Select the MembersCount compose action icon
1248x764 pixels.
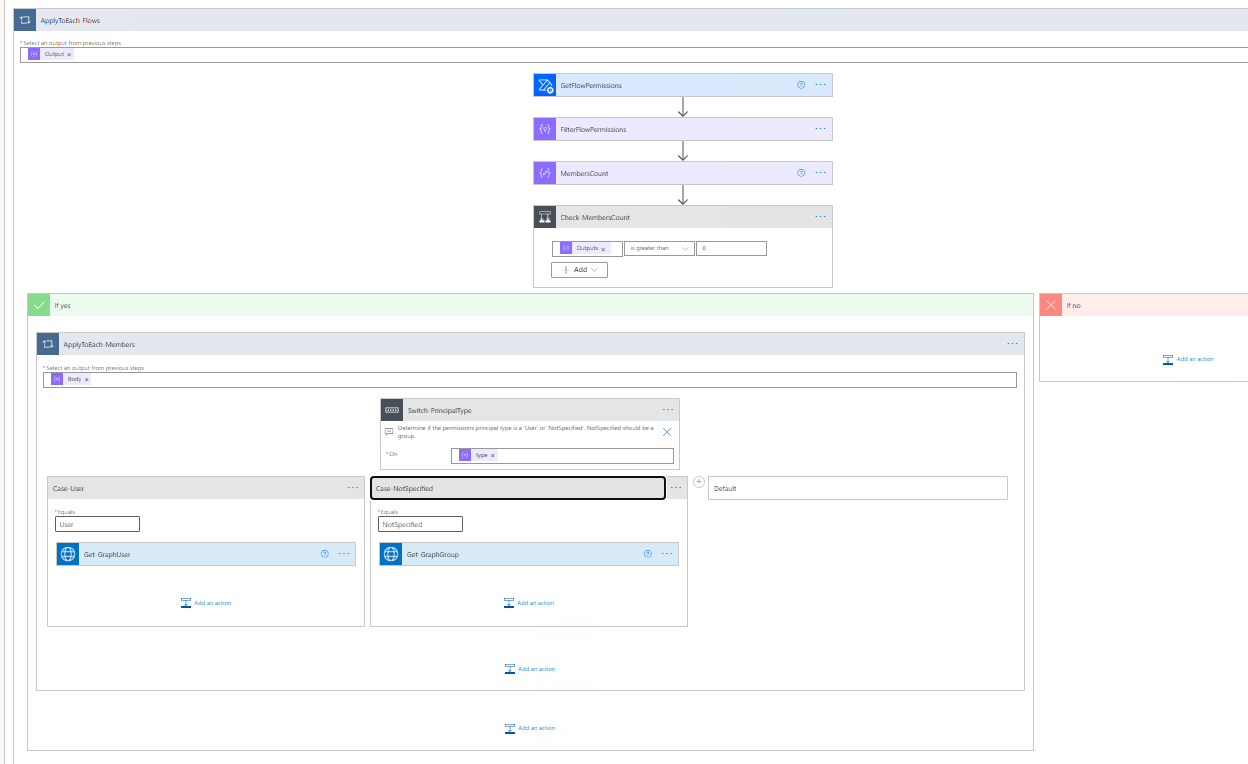pos(544,173)
